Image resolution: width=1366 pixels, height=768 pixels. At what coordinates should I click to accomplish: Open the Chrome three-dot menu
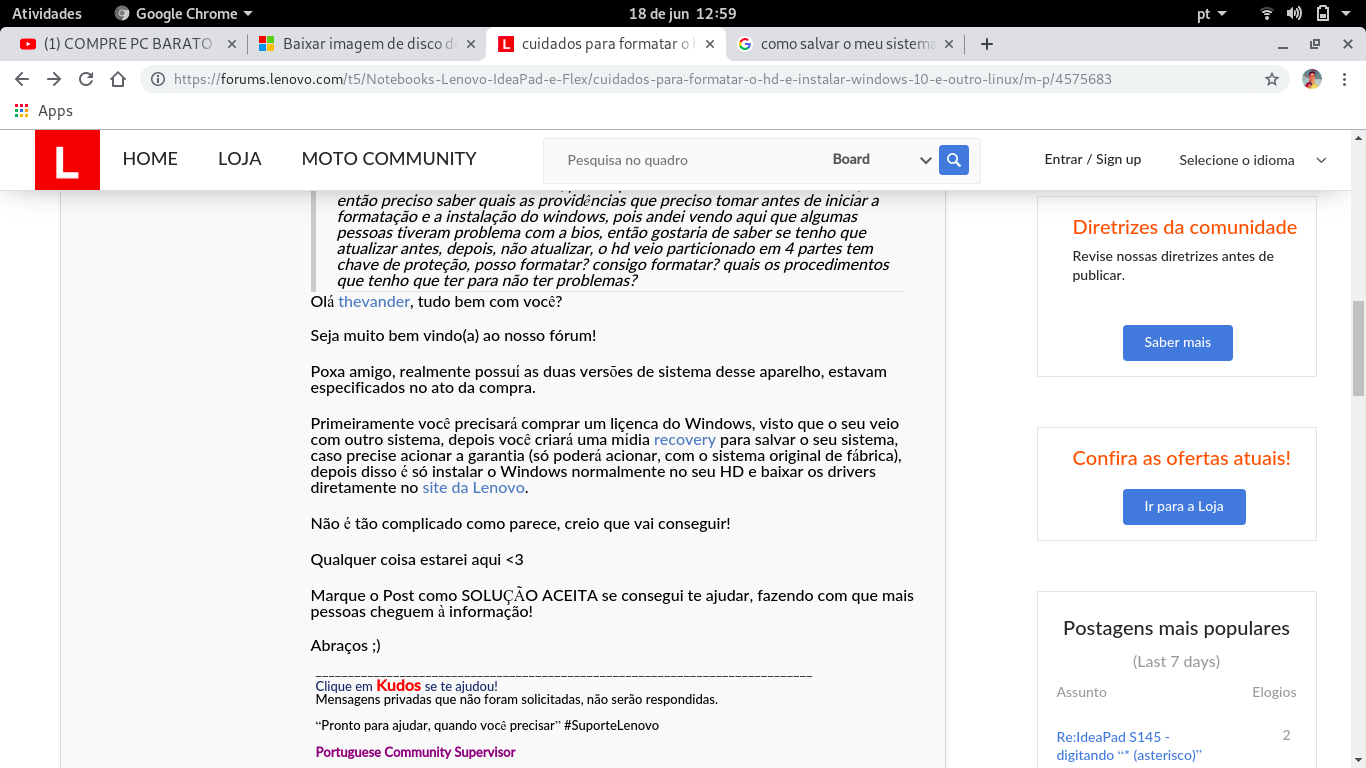point(1344,79)
